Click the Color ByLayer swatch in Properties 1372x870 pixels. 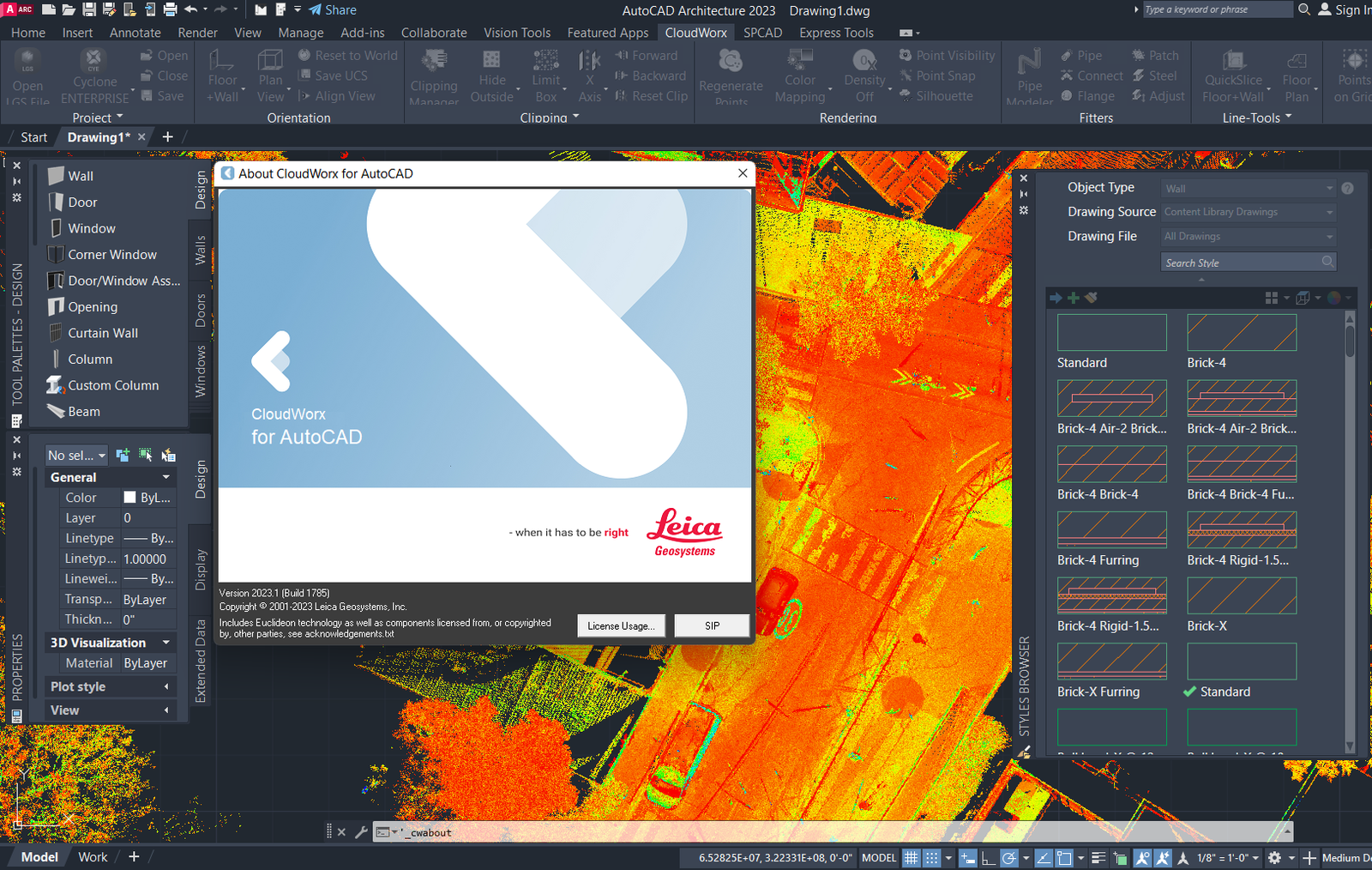coord(129,498)
